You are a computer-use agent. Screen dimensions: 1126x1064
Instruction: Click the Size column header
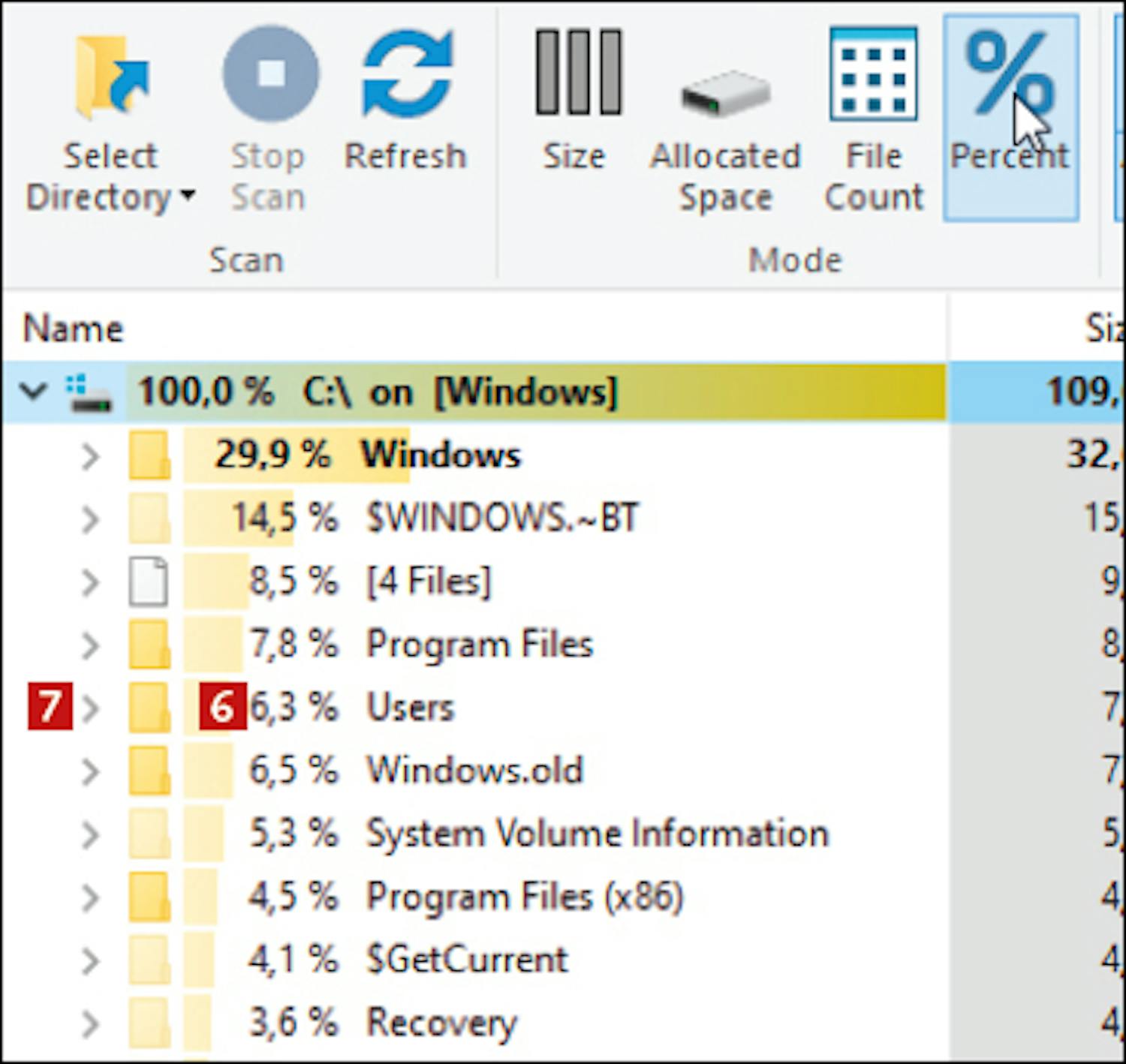1103,329
